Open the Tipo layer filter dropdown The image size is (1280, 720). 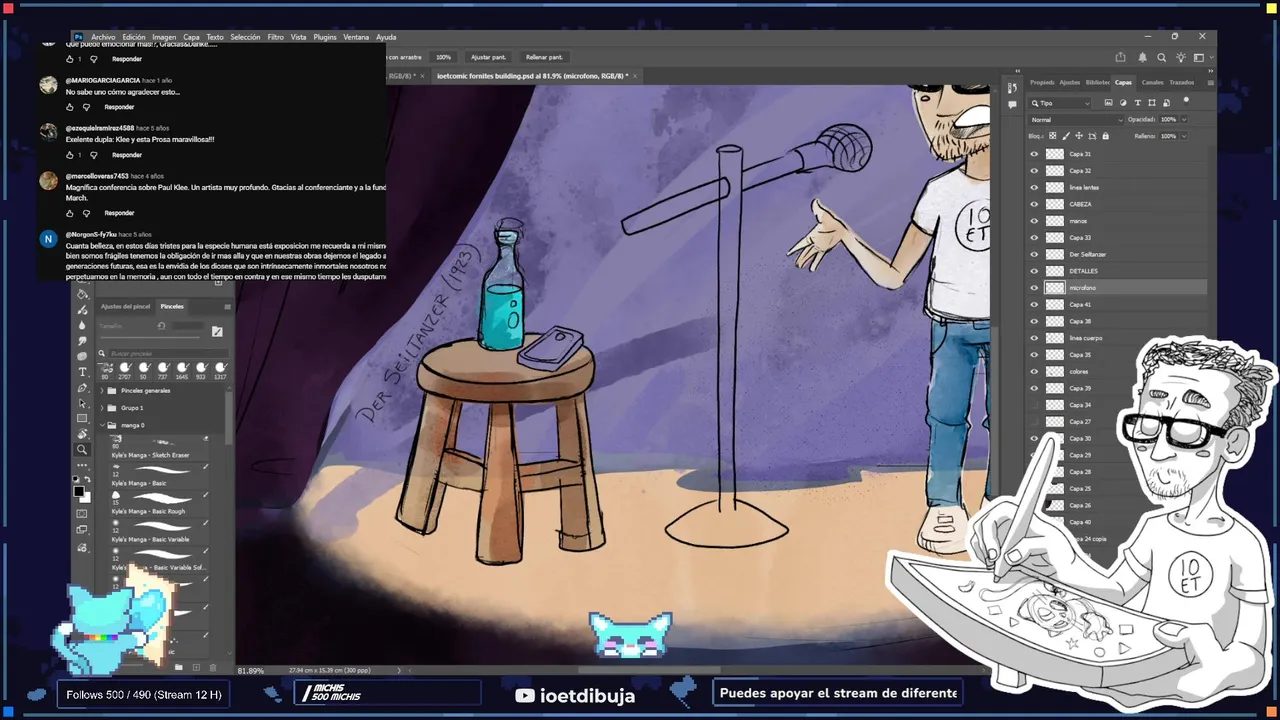[1059, 103]
